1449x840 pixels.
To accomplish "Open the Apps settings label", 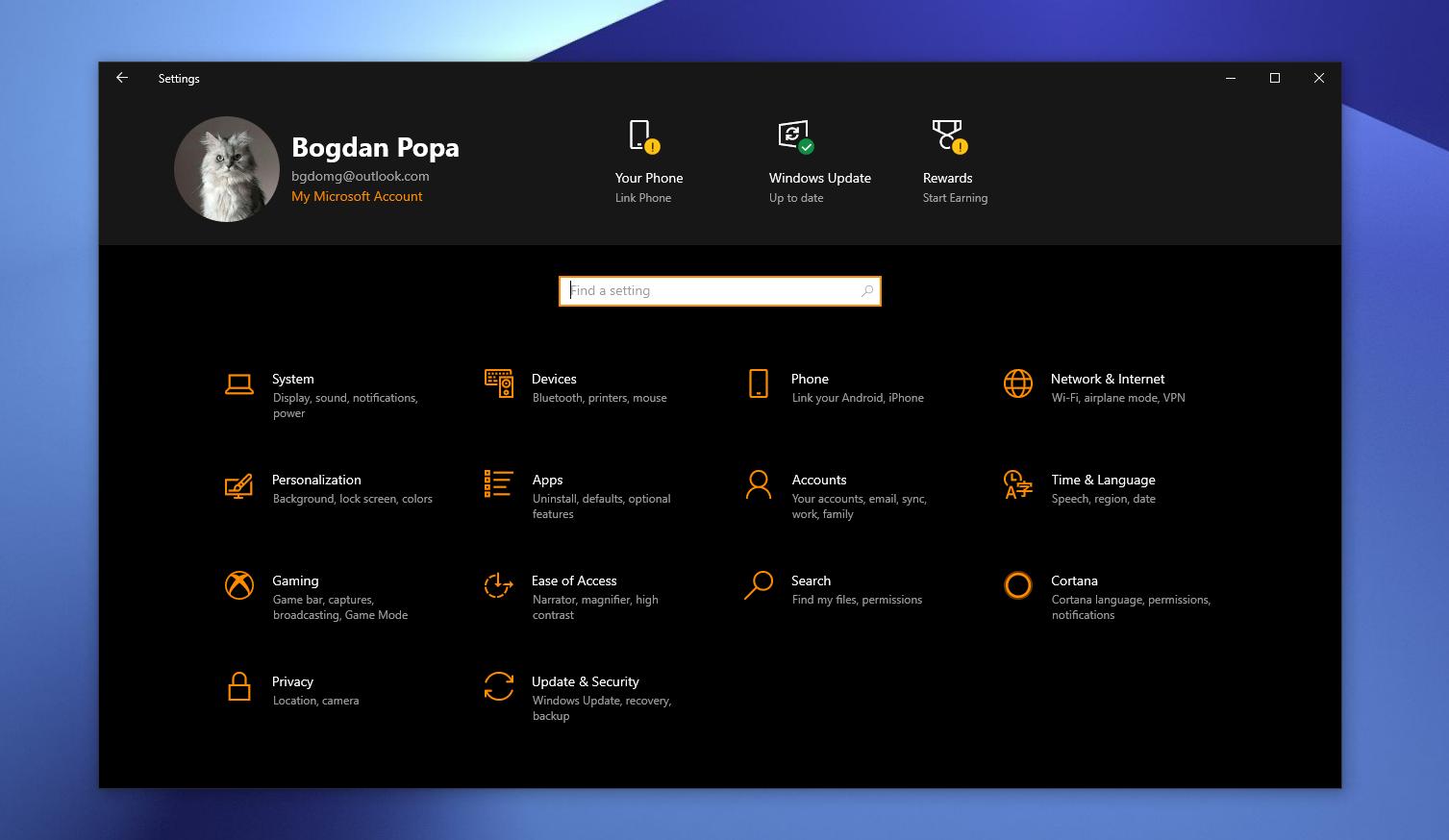I will [547, 481].
